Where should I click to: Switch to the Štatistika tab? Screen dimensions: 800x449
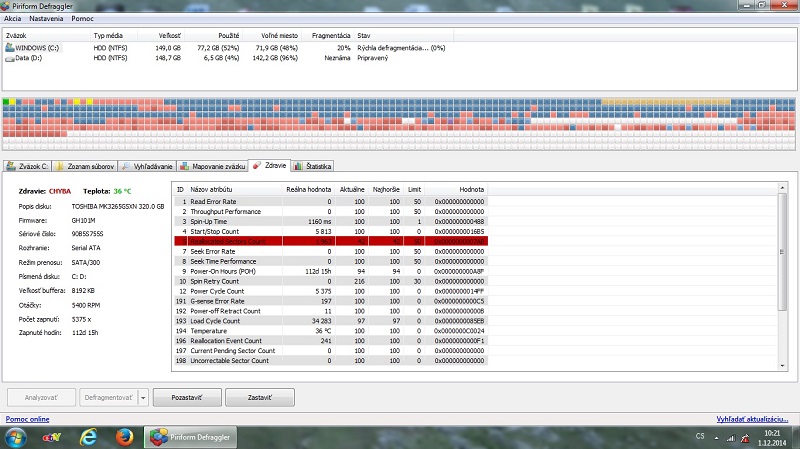(313, 166)
